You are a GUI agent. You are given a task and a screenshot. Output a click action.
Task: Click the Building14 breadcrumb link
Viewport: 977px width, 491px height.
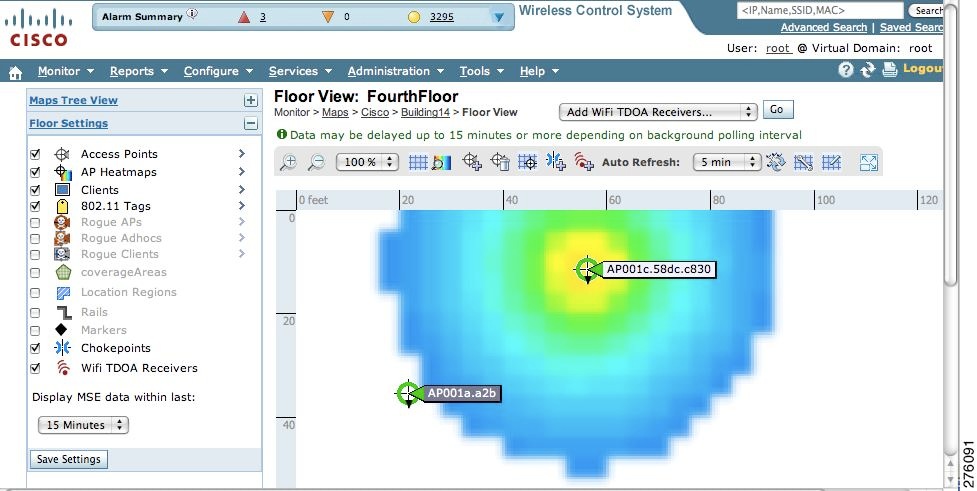pyautogui.click(x=425, y=112)
